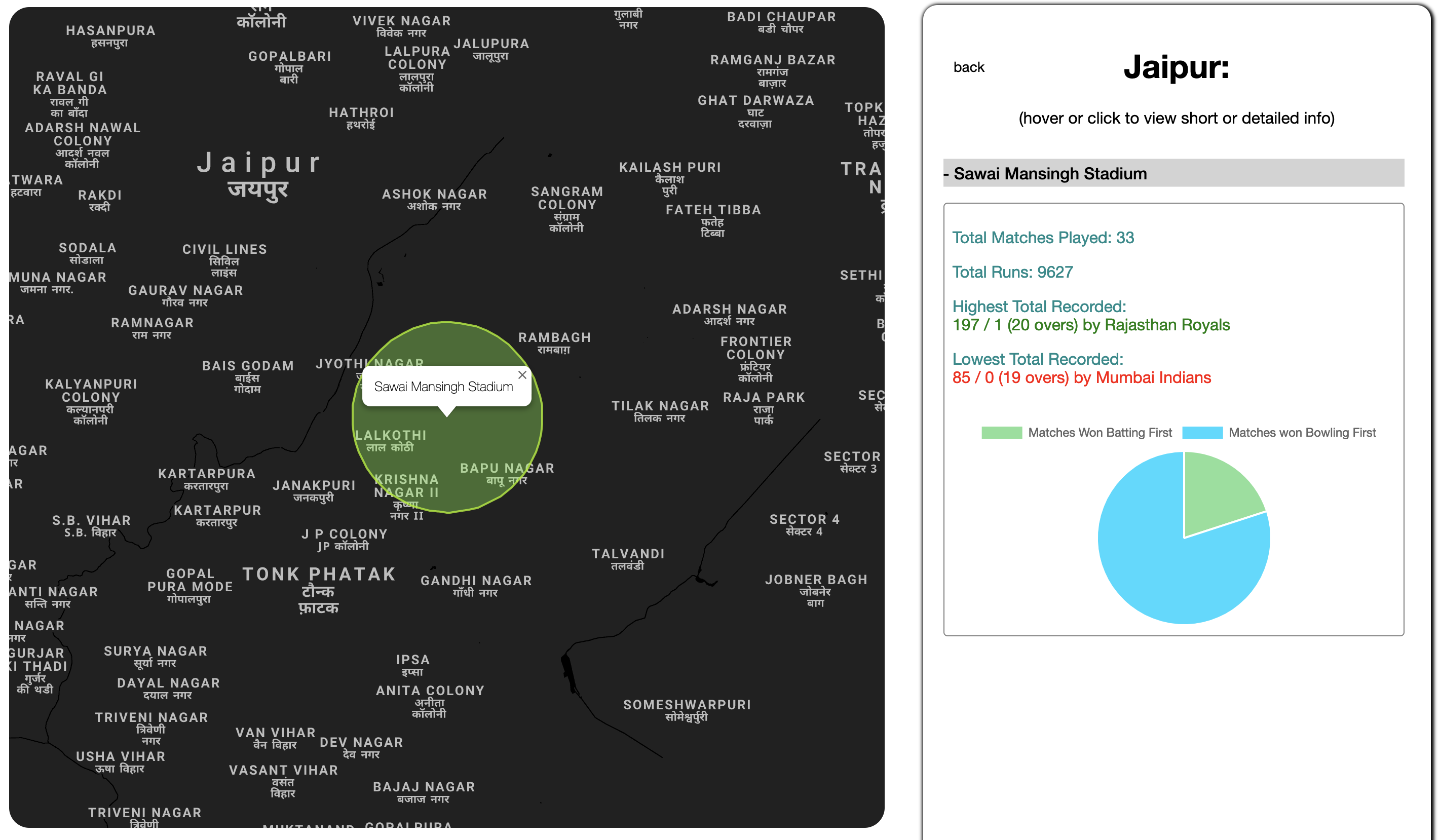Click the RAMBAGH map label
The height and width of the screenshot is (840, 1440).
point(554,338)
